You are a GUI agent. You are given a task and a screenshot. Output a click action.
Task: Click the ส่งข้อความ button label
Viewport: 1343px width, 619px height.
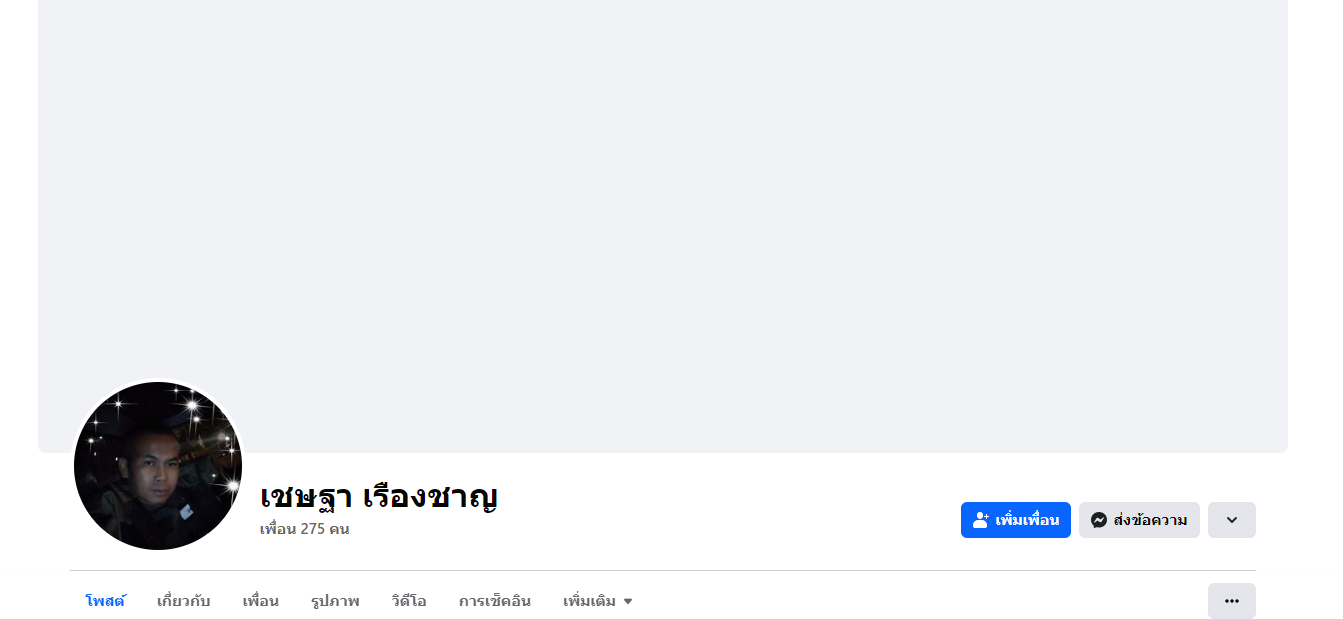coord(1150,520)
